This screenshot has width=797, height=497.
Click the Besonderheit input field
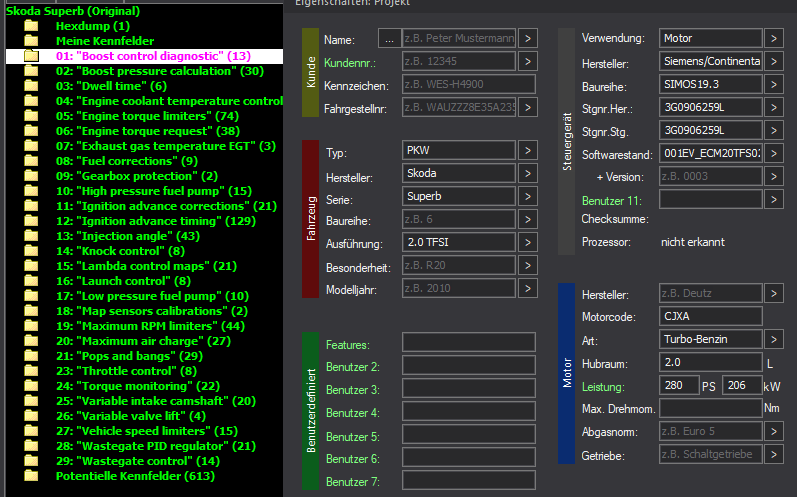click(x=459, y=265)
